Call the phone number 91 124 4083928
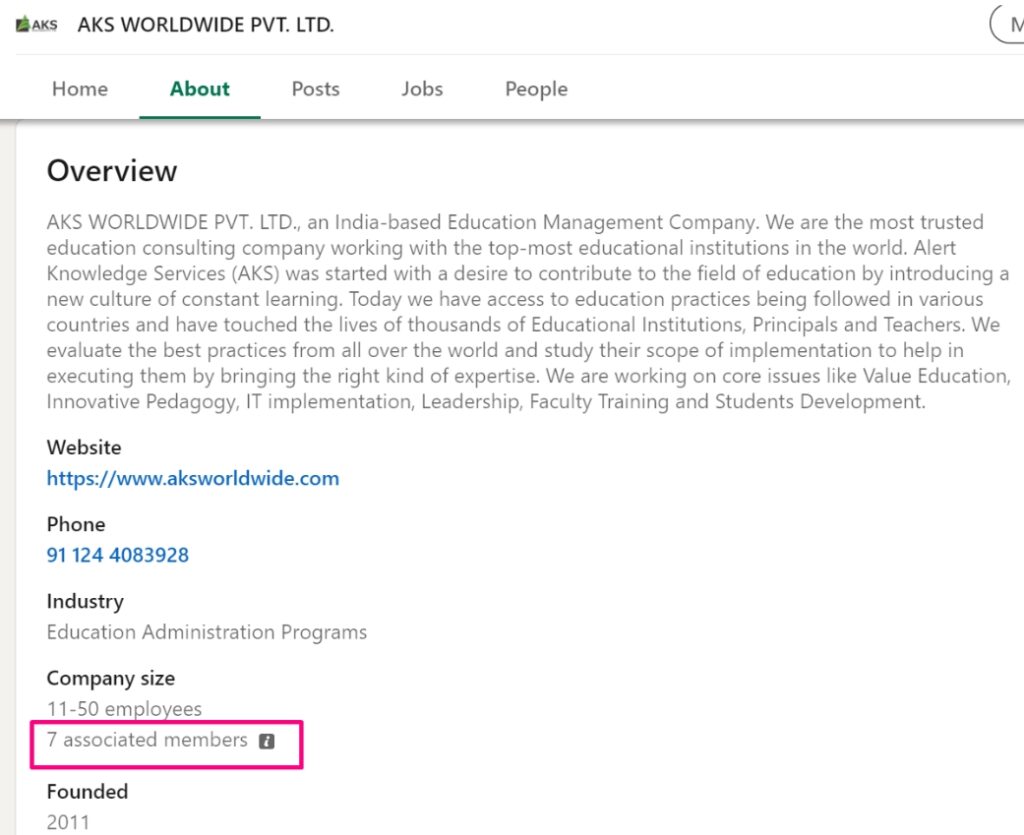Screen dimensions: 1024x835 coord(117,554)
